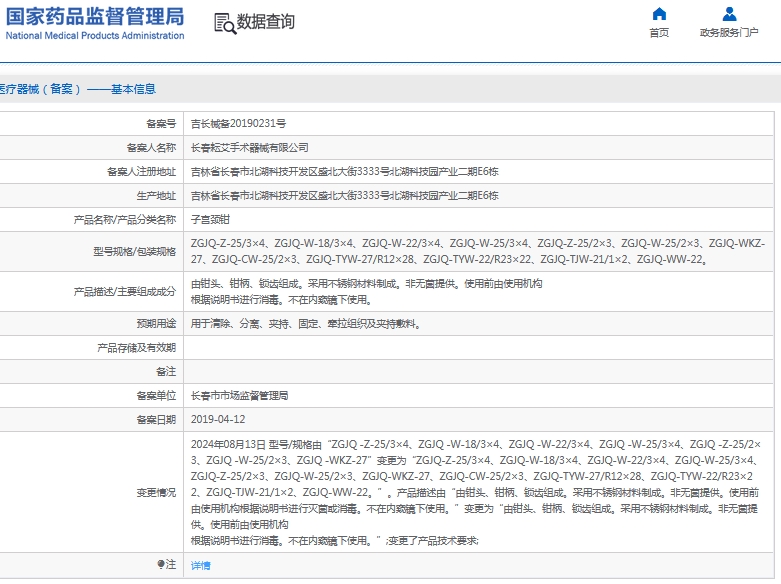Screen dimensions: 781x584
Task: Click the 产品名称/产品分类名称 row label
Action: tap(125, 219)
